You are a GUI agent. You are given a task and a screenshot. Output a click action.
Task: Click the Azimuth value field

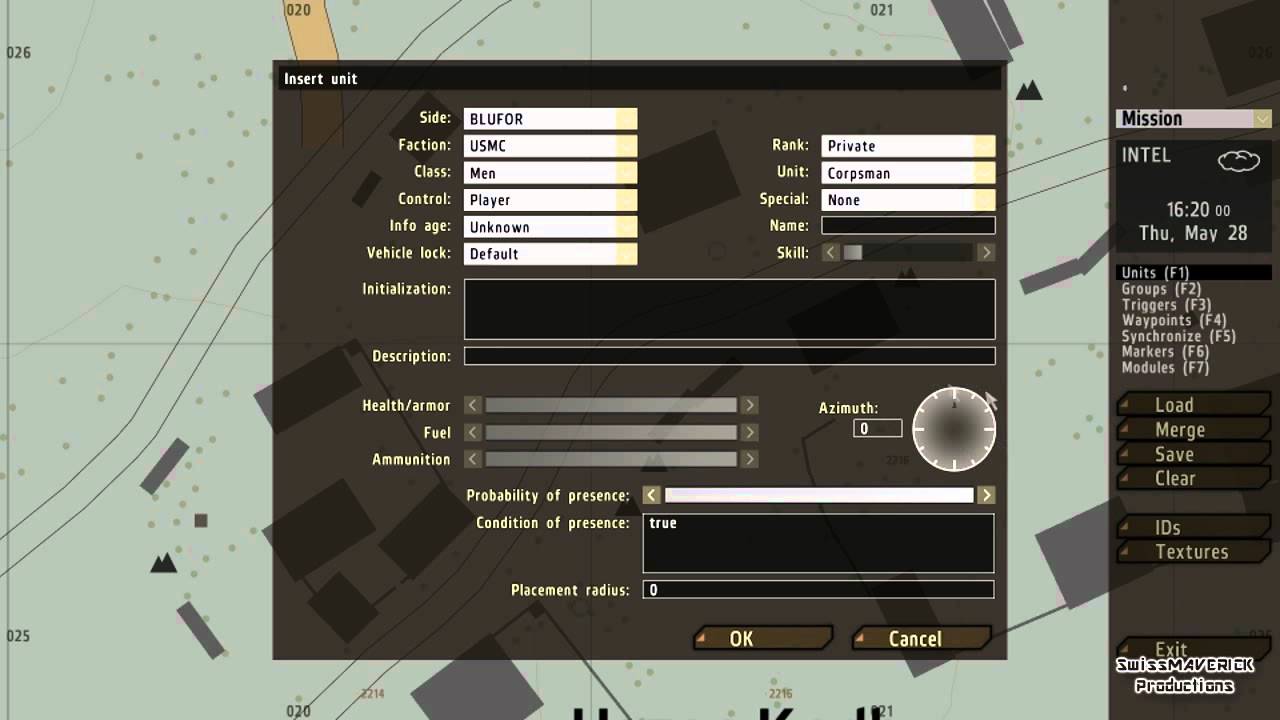877,428
